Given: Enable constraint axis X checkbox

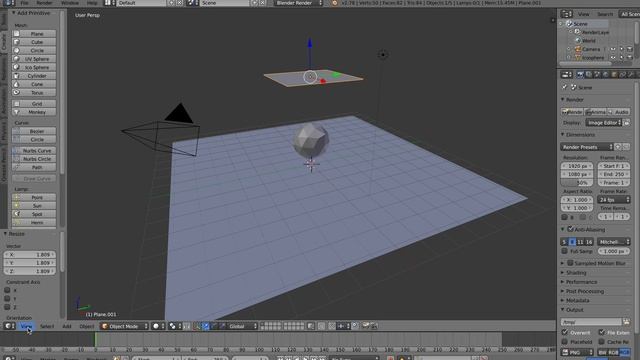Looking at the screenshot, I should click(x=7, y=290).
